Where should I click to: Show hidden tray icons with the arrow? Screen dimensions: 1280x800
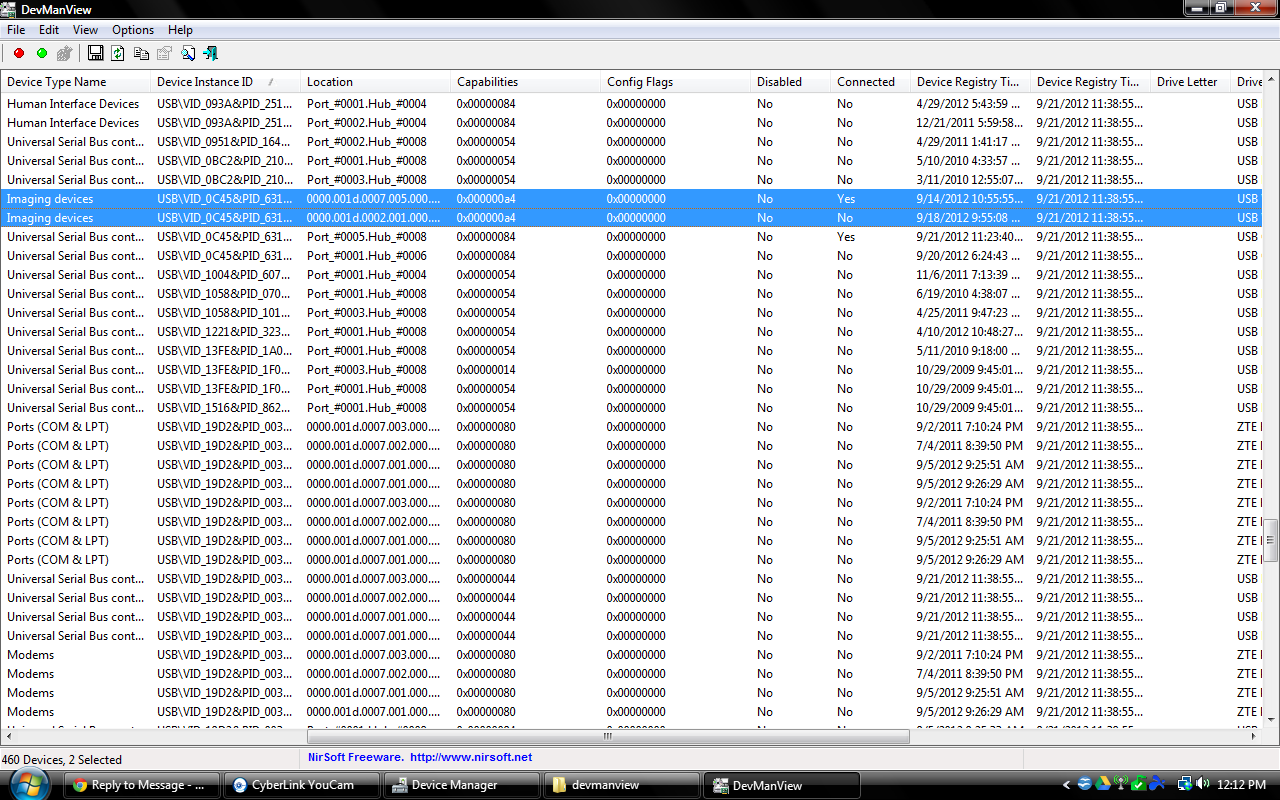1068,785
